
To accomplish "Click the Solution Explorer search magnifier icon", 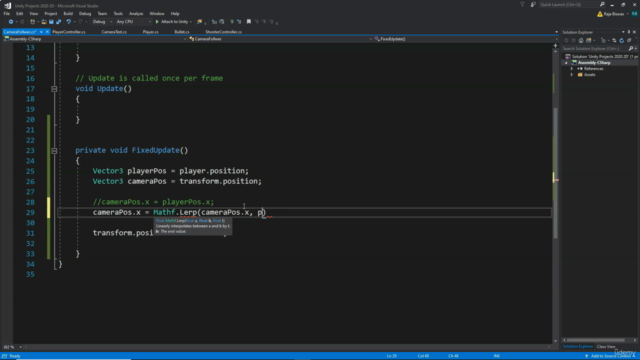I will click(x=631, y=49).
